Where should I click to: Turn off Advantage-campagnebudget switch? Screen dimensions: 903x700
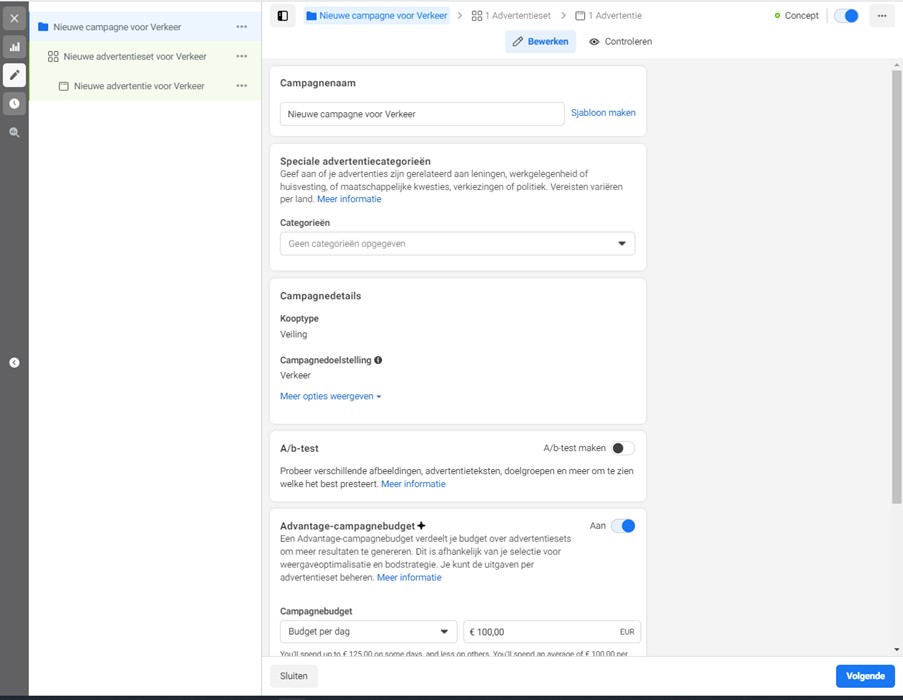pyautogui.click(x=623, y=526)
